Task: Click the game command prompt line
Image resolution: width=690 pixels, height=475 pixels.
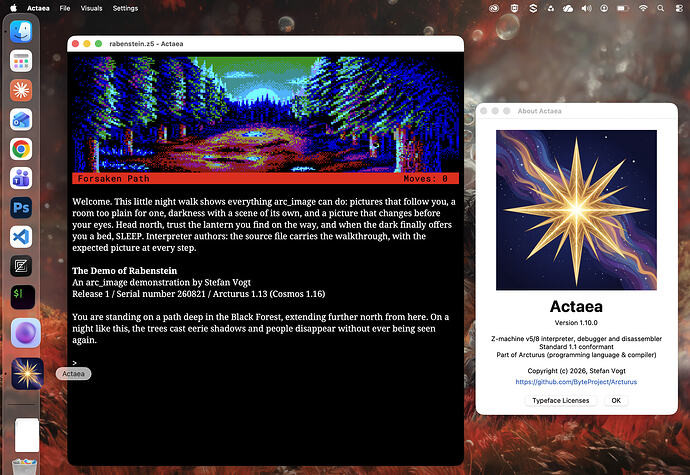Action: (265, 363)
